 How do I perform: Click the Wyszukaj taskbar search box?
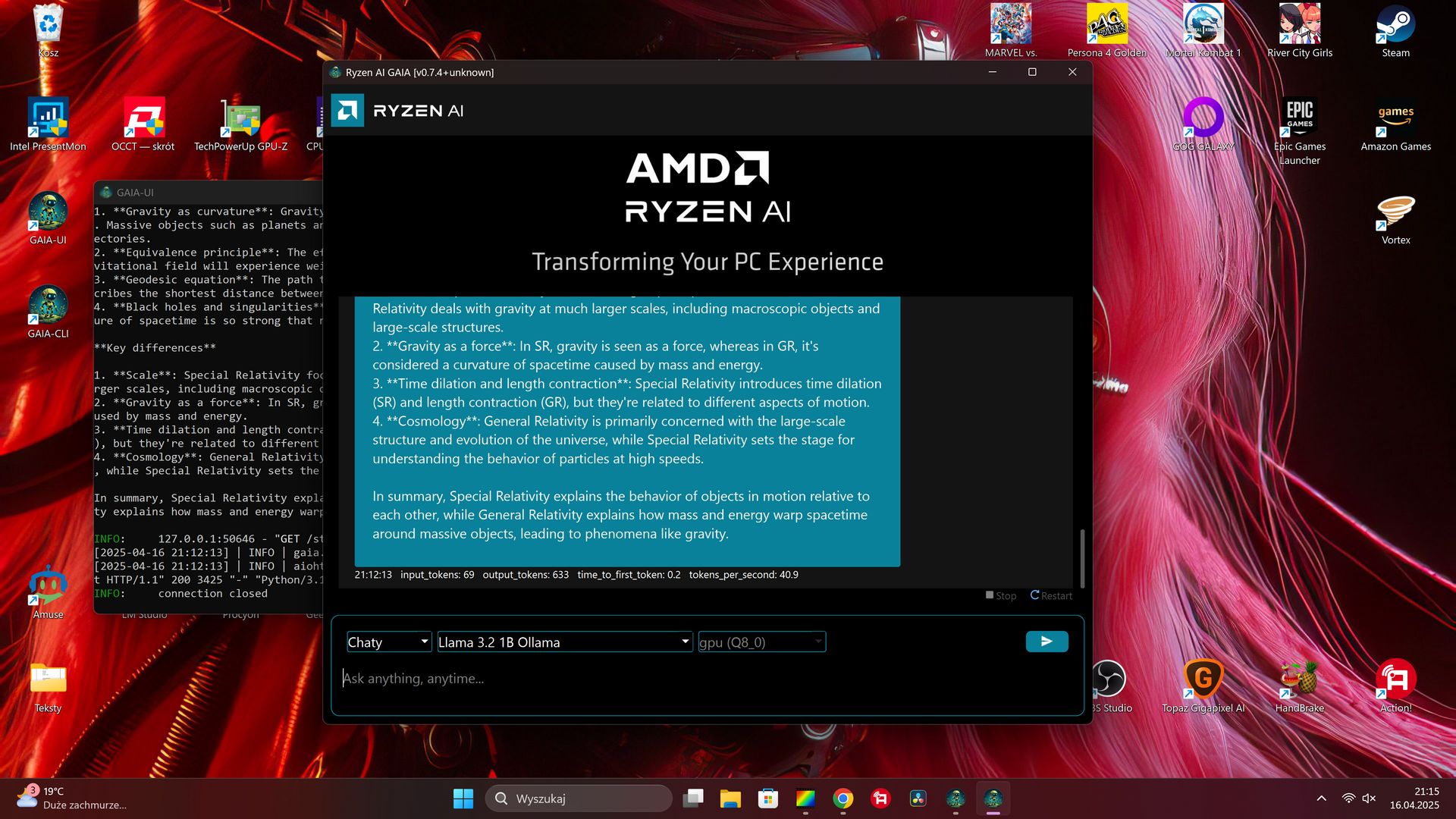tap(579, 799)
